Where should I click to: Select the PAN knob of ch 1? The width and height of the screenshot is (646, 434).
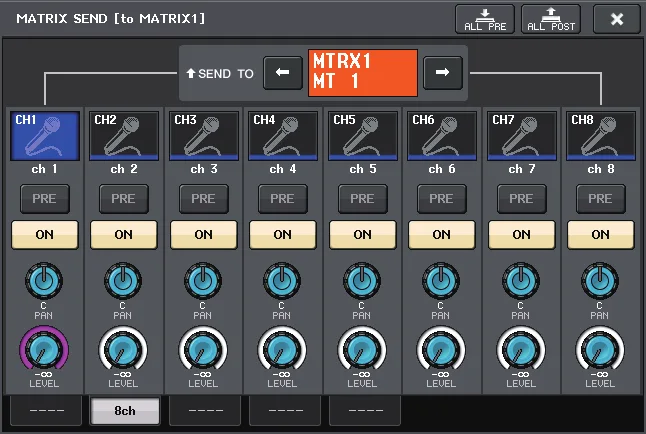click(x=44, y=281)
